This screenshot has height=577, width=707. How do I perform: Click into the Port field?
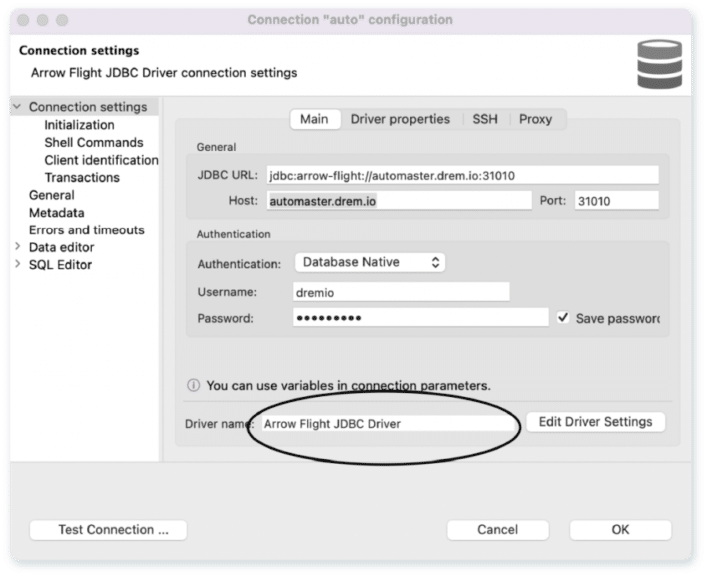coord(616,201)
